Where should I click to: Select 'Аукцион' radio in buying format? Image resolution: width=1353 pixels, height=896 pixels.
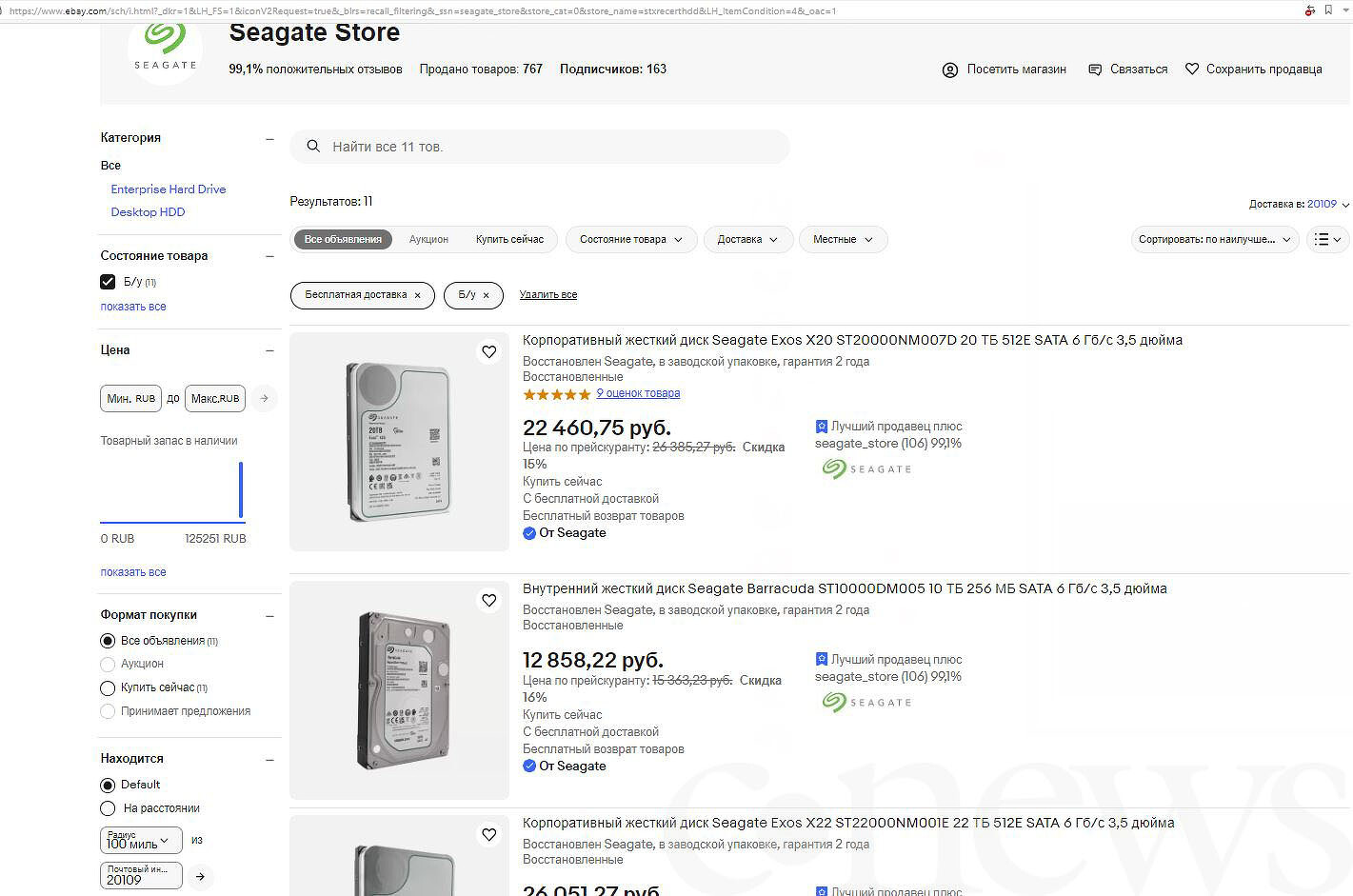click(108, 664)
